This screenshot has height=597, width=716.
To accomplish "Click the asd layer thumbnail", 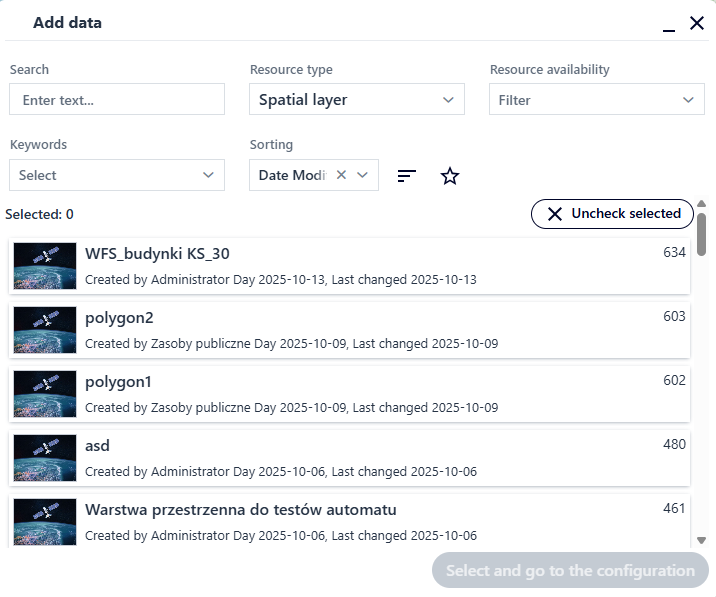I will tap(45, 458).
